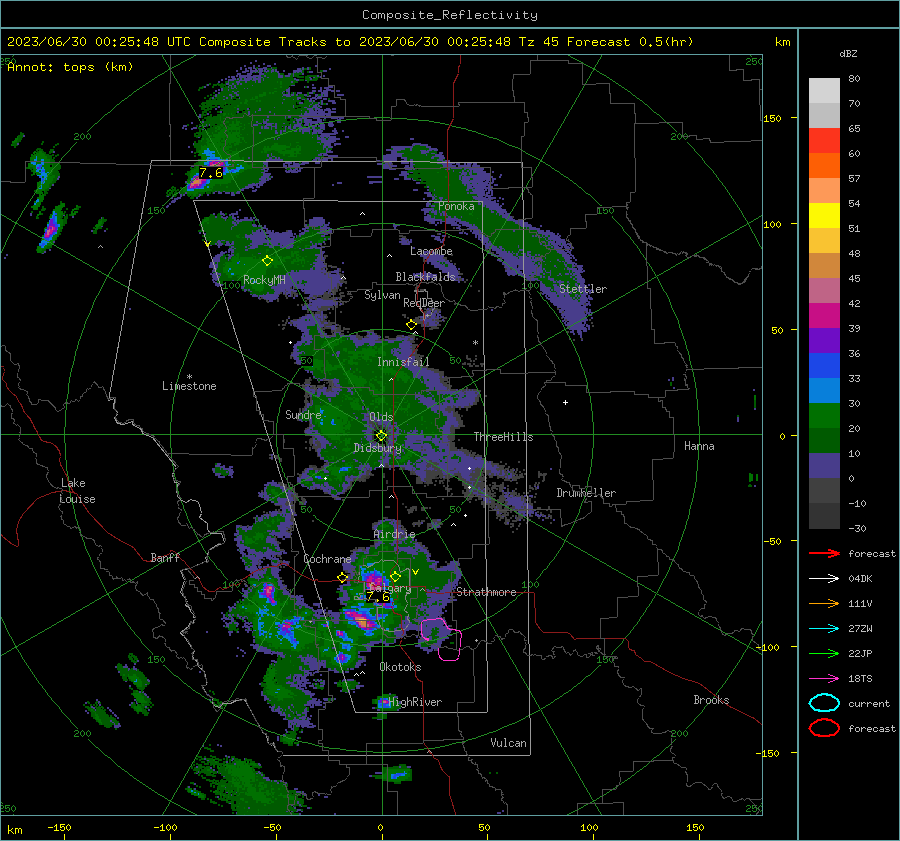This screenshot has height=841, width=900.
Task: Click the light gray swatch between 80 and 70 dBZ
Action: (x=824, y=91)
